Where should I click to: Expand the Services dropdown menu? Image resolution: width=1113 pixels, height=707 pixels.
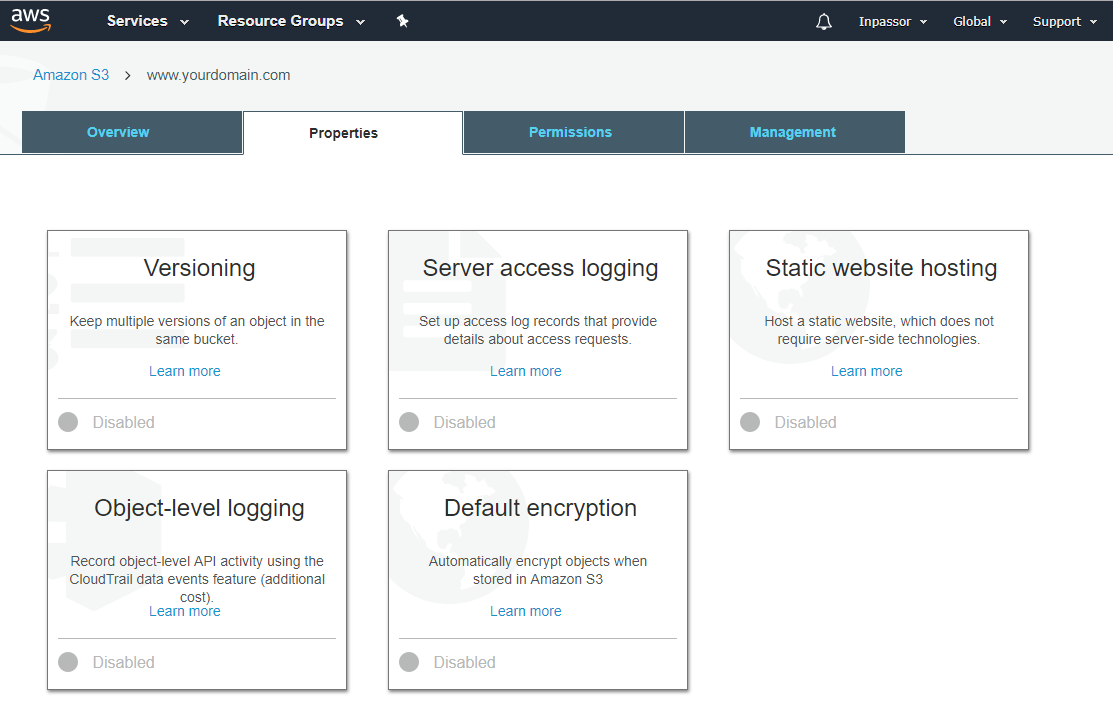click(148, 21)
